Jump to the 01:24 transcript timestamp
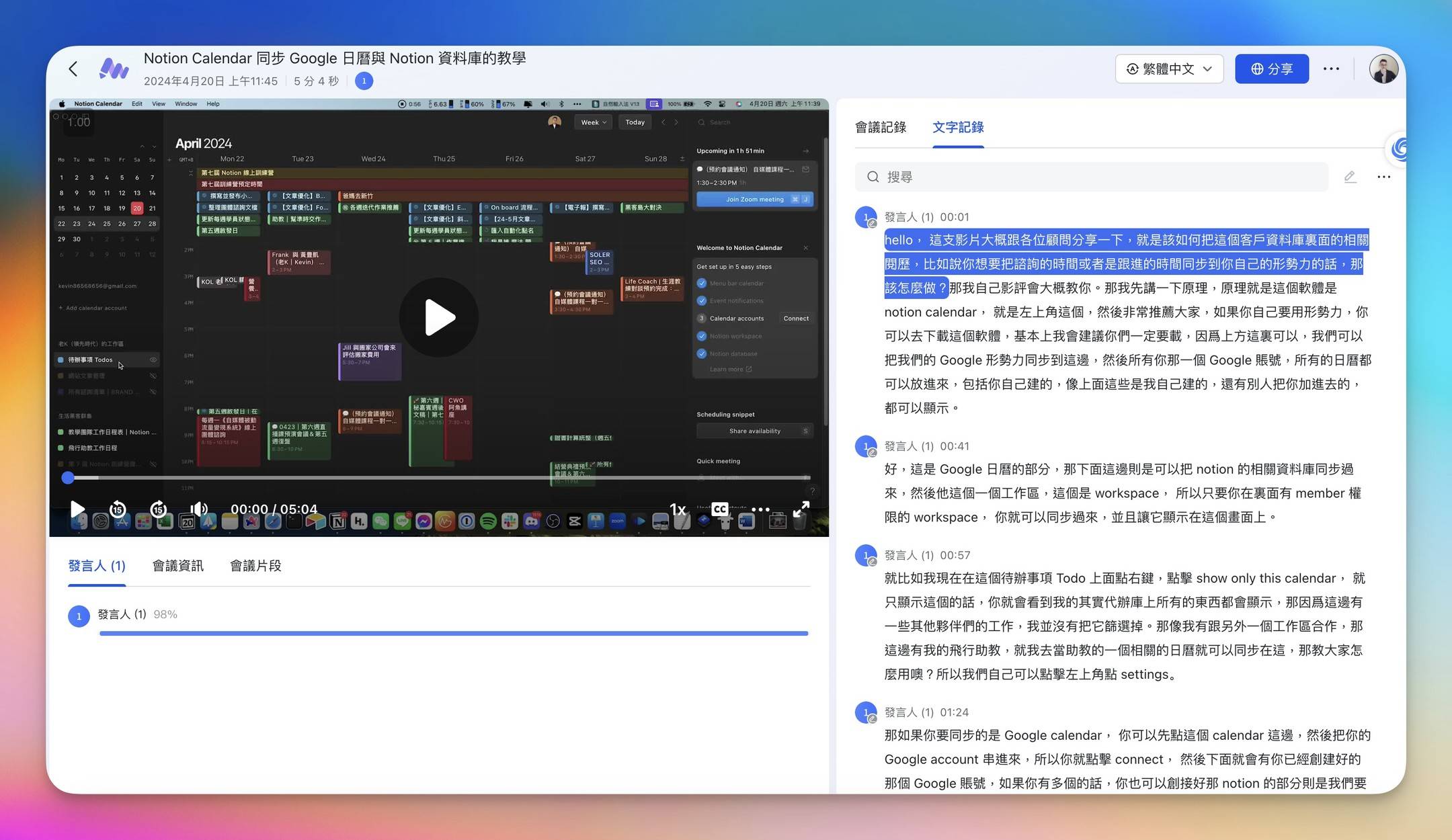 (x=954, y=712)
